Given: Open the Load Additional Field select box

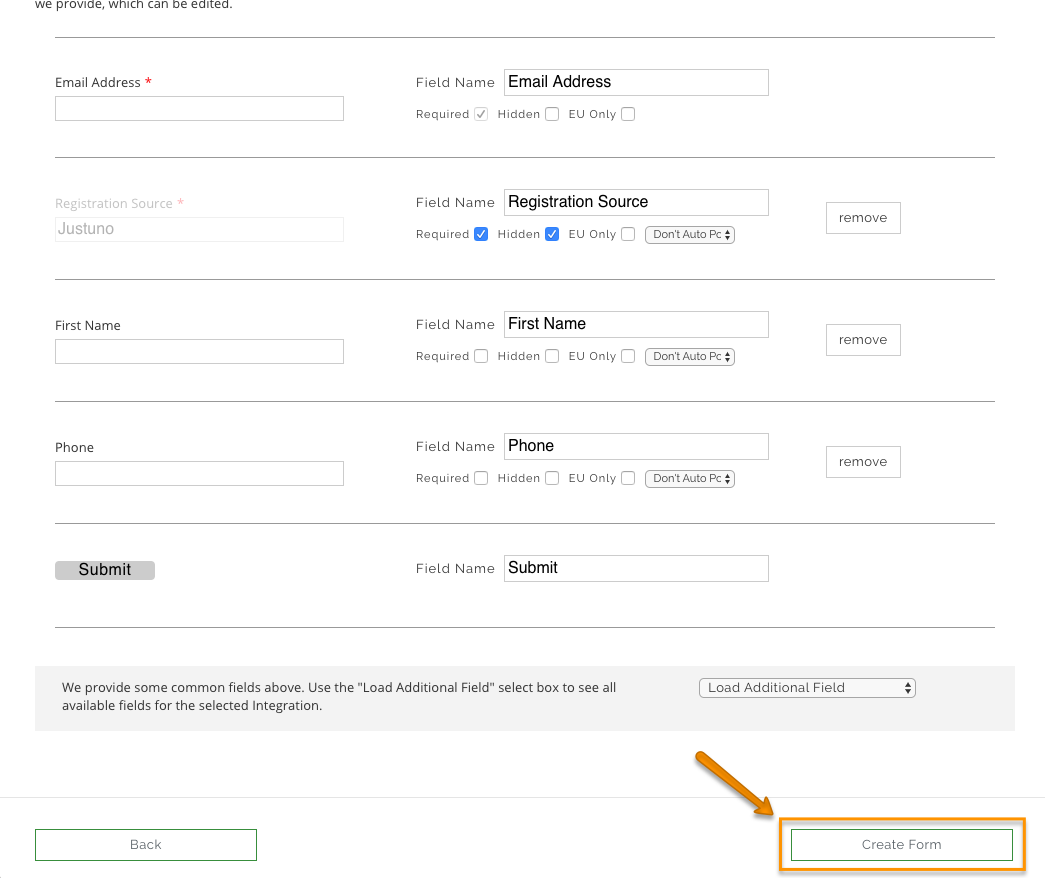Looking at the screenshot, I should click(x=807, y=688).
